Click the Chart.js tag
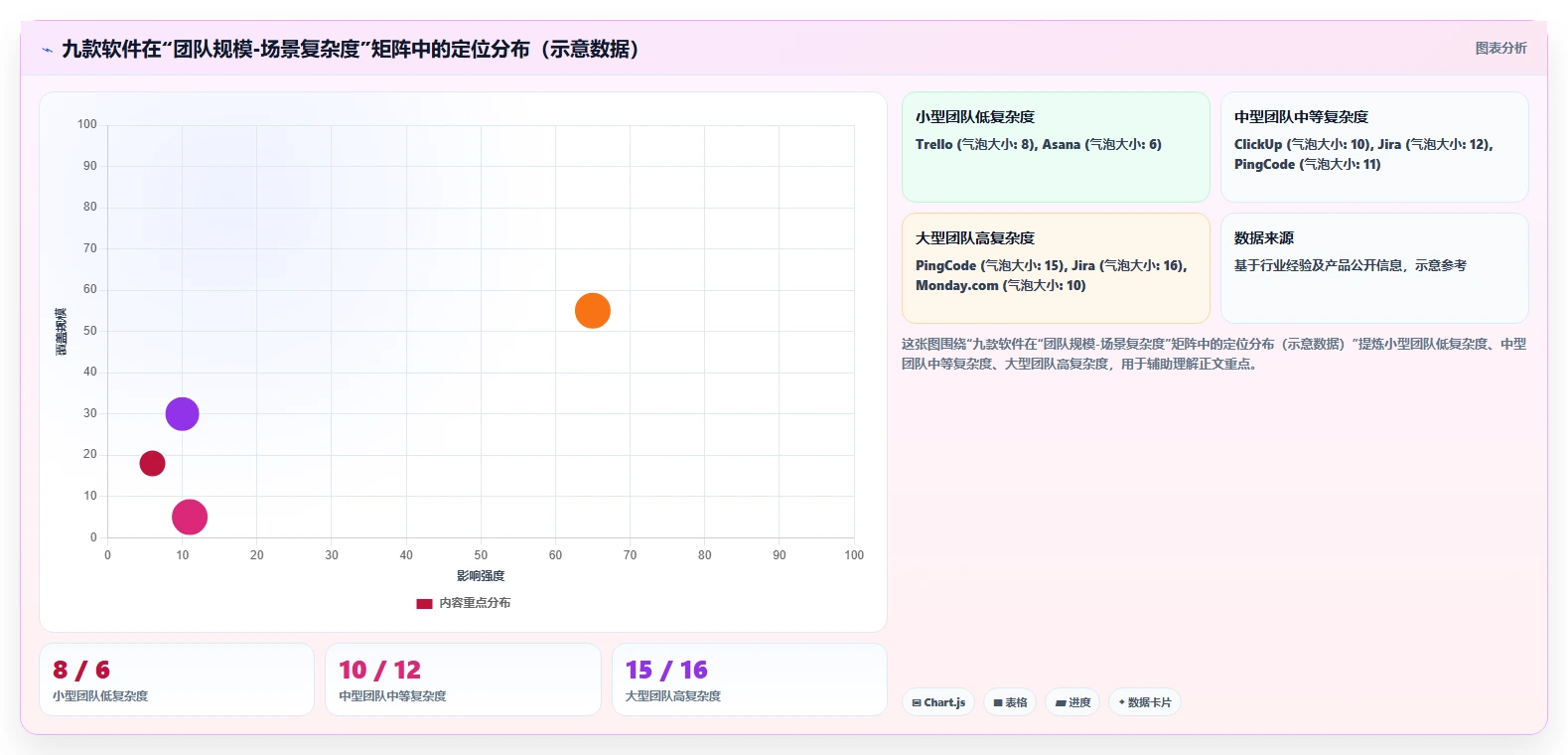 click(x=938, y=702)
